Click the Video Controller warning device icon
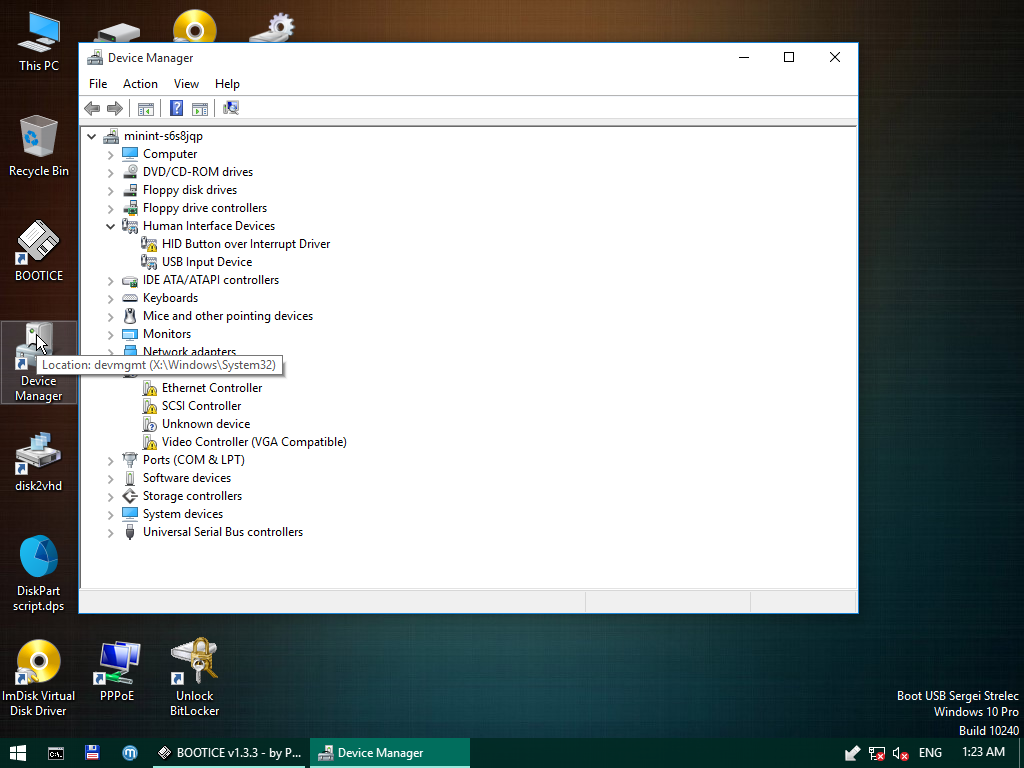The height and width of the screenshot is (768, 1024). click(x=150, y=442)
